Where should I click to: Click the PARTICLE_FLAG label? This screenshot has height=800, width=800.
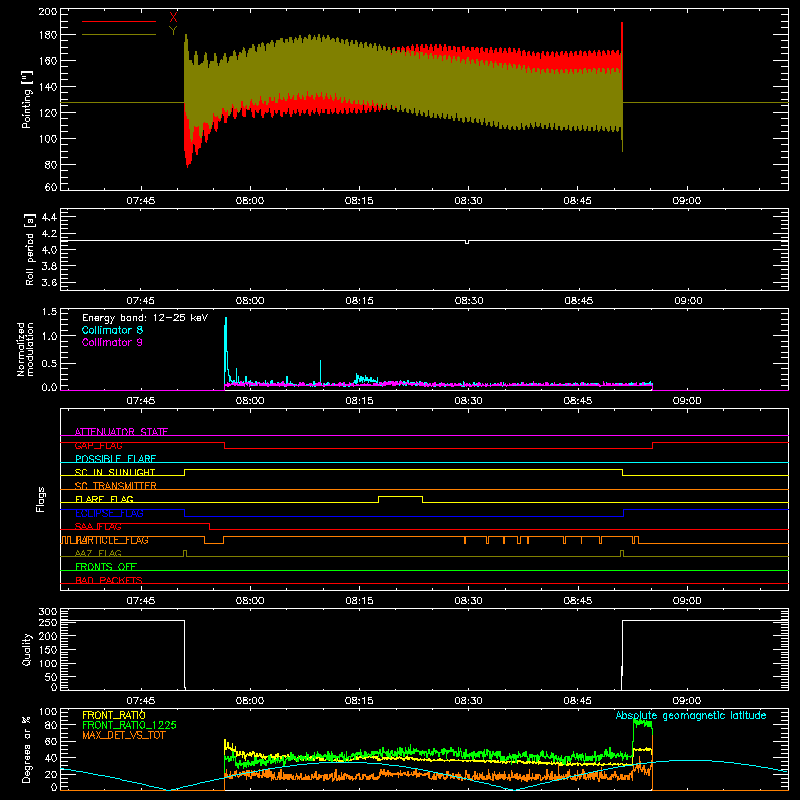[x=112, y=540]
